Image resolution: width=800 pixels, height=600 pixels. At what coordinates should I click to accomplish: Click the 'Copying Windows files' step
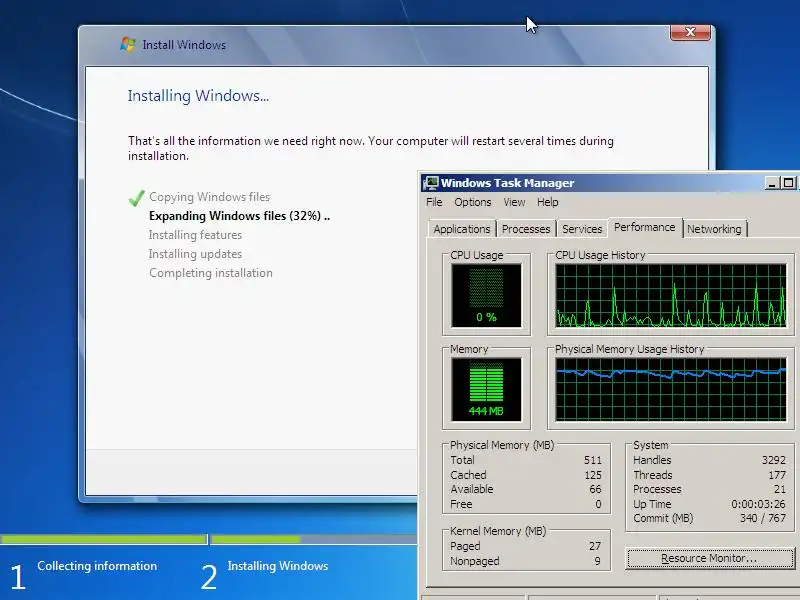[x=209, y=197]
